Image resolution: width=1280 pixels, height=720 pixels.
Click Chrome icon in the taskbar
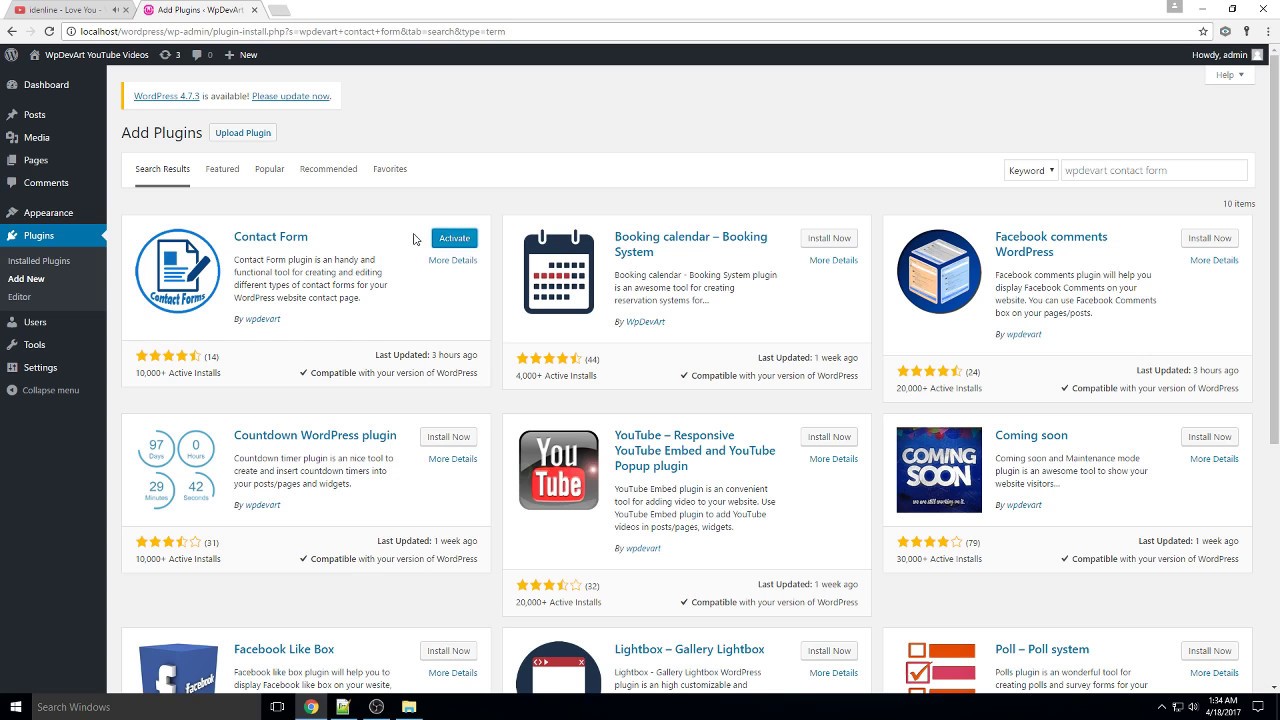311,707
